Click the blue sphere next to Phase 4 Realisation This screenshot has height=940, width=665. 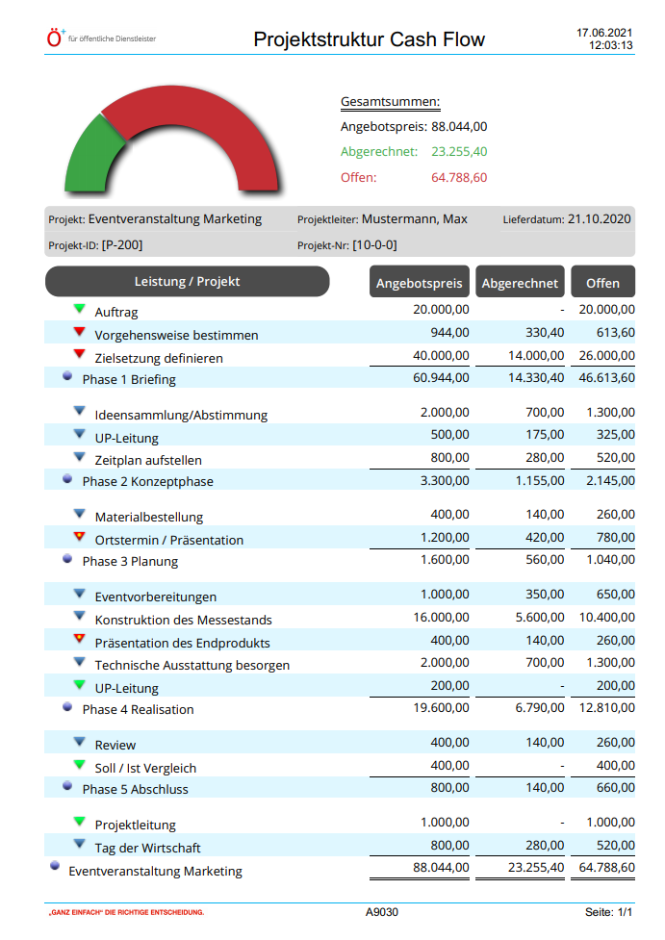tap(67, 707)
